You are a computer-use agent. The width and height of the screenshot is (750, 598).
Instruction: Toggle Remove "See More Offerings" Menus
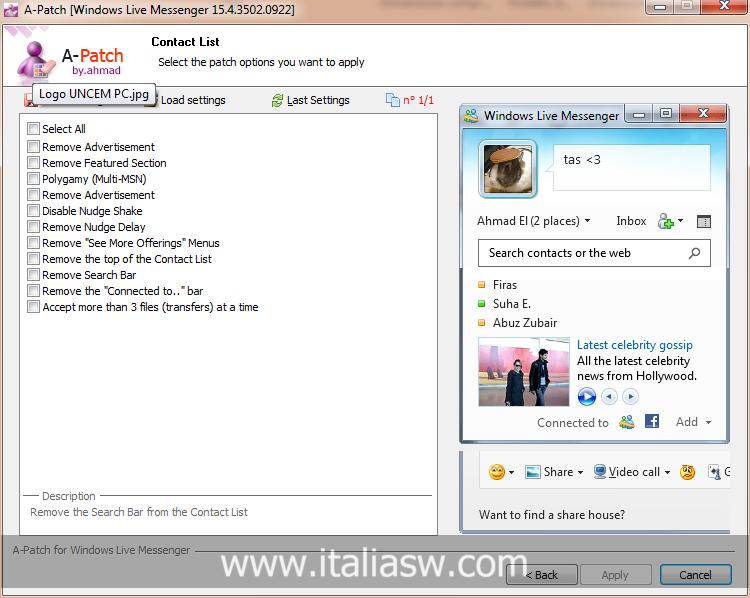(x=33, y=243)
